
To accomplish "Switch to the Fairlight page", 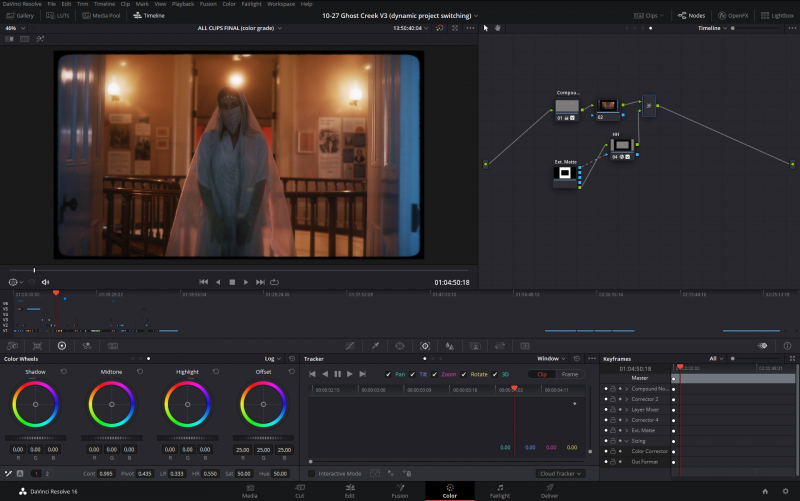I will (x=499, y=491).
